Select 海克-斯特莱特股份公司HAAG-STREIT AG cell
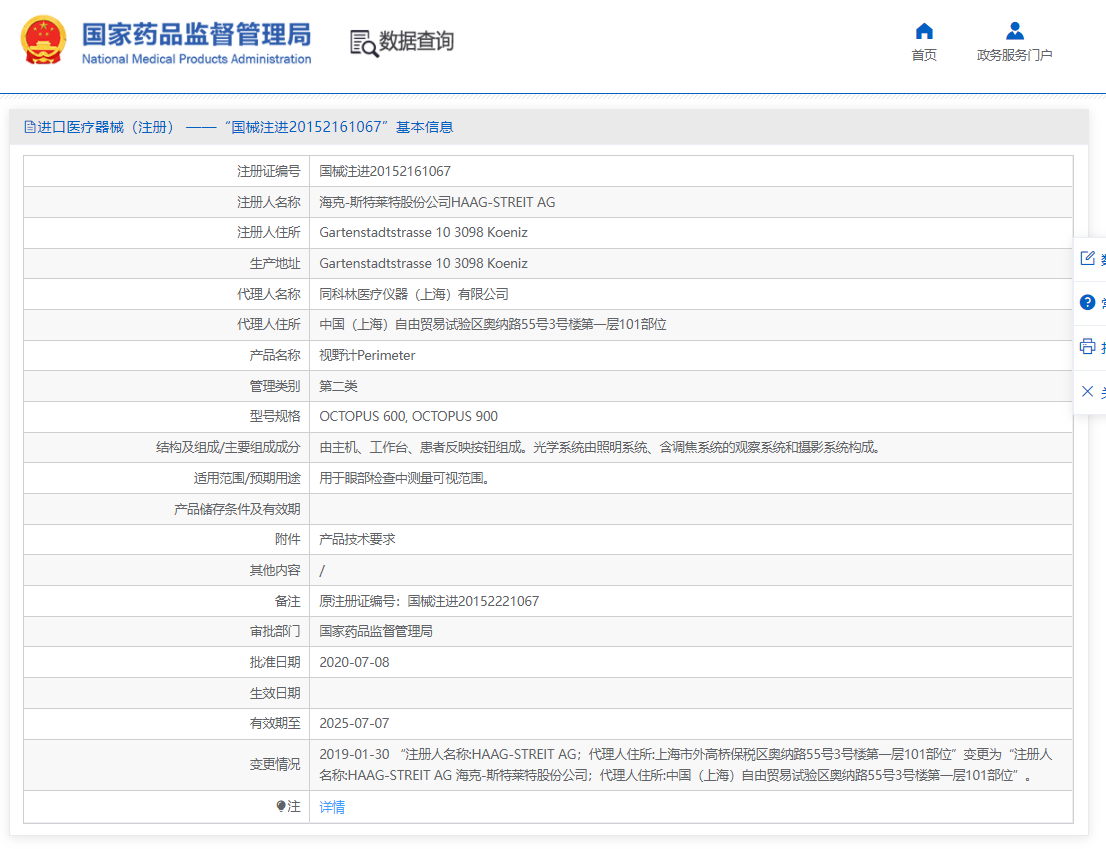Screen dimensions: 1106x849 click(437, 202)
